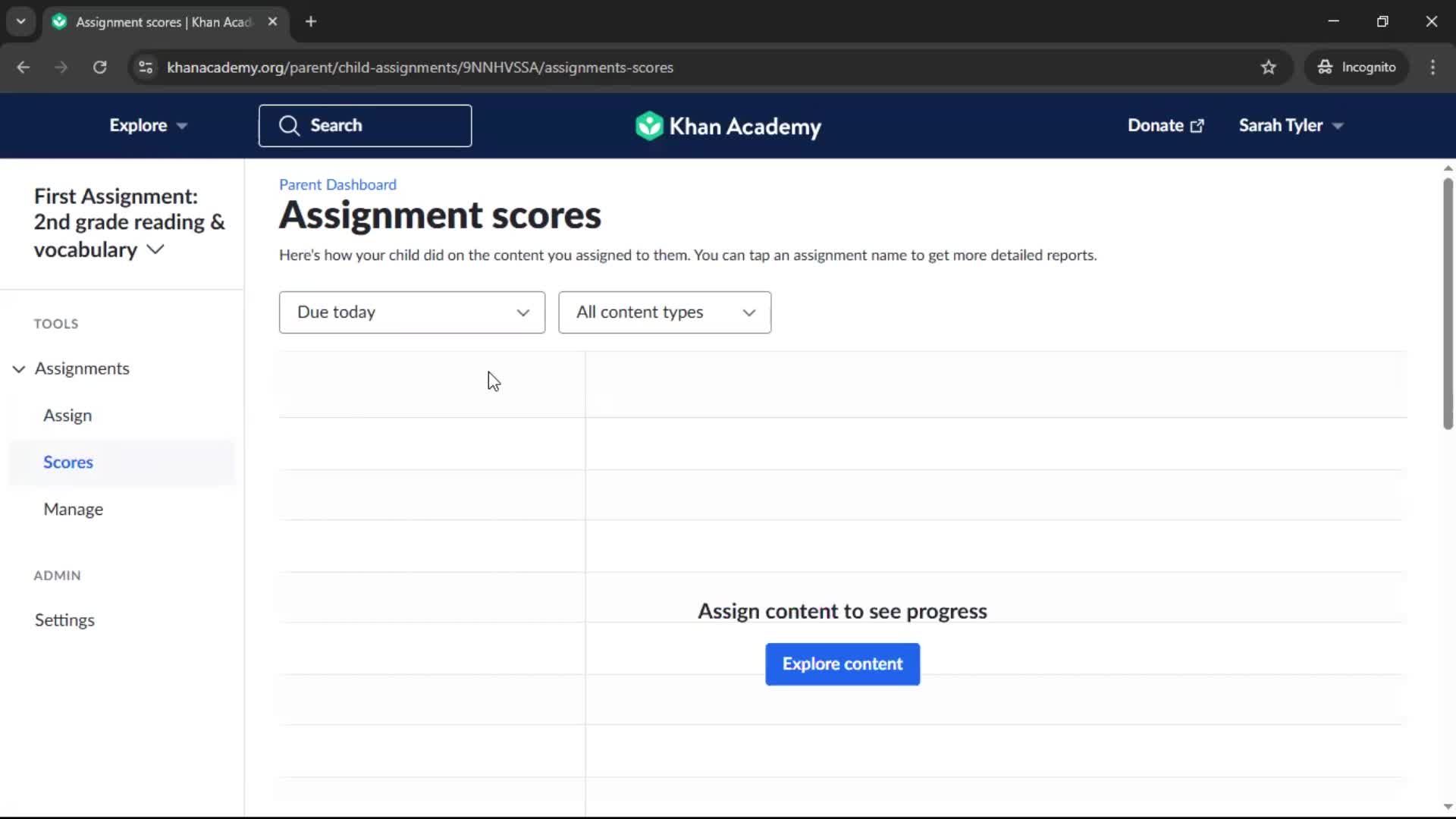Click the Explore content button
This screenshot has width=1456, height=819.
tap(842, 664)
